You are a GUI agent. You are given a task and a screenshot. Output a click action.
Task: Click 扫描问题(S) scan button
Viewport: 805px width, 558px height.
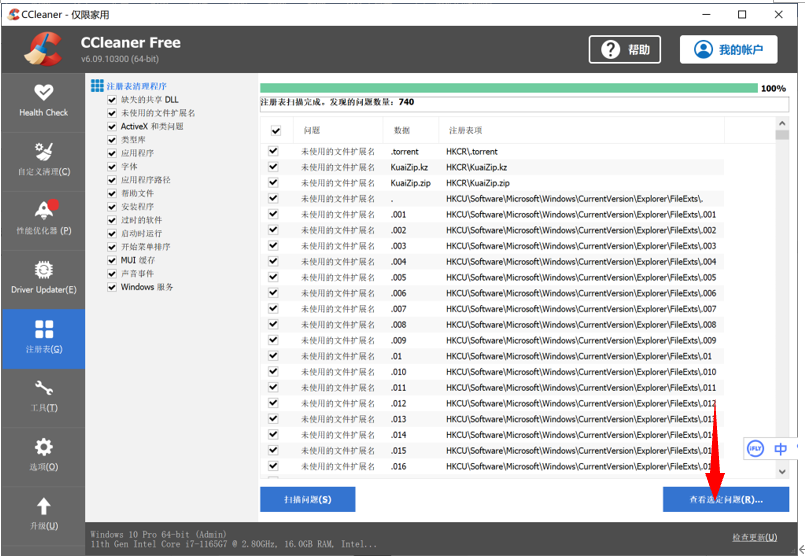[308, 499]
